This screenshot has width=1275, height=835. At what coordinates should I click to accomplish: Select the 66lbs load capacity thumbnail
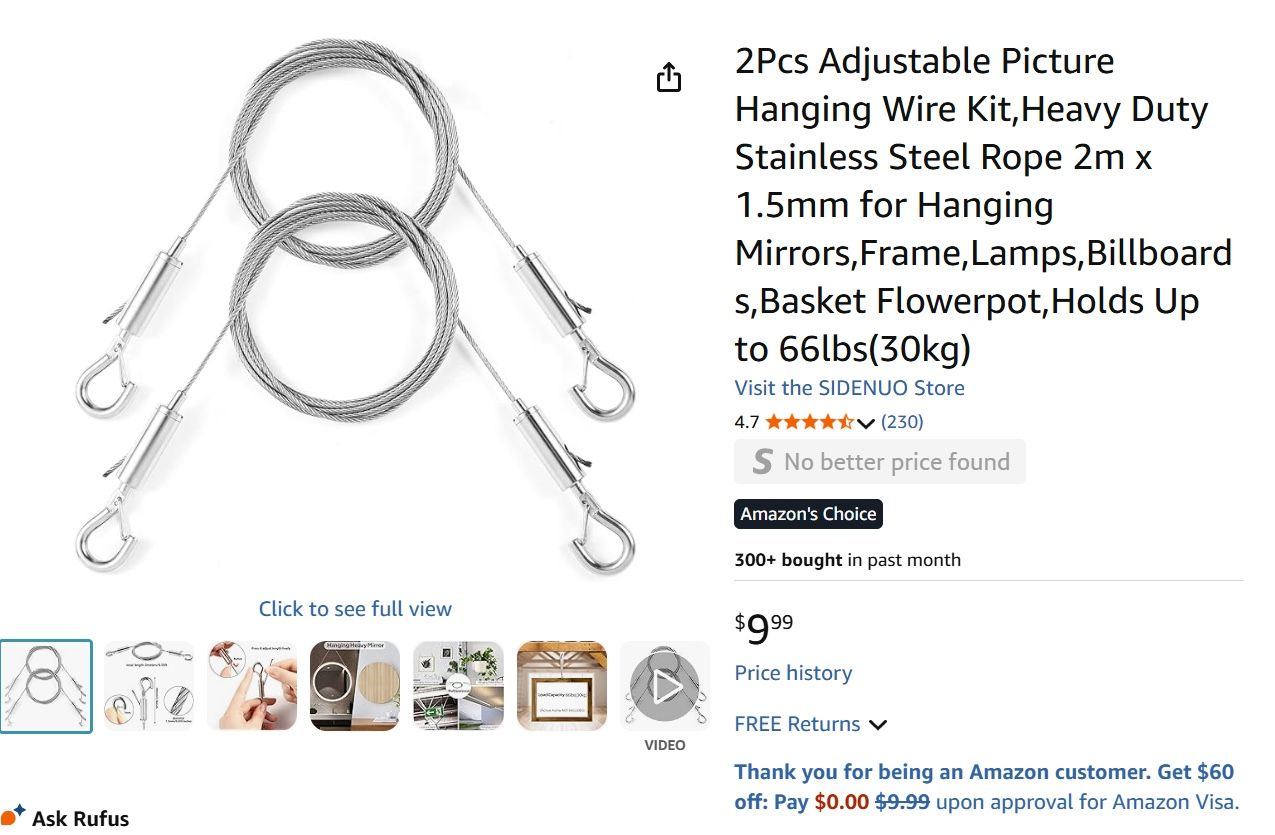pyautogui.click(x=562, y=685)
